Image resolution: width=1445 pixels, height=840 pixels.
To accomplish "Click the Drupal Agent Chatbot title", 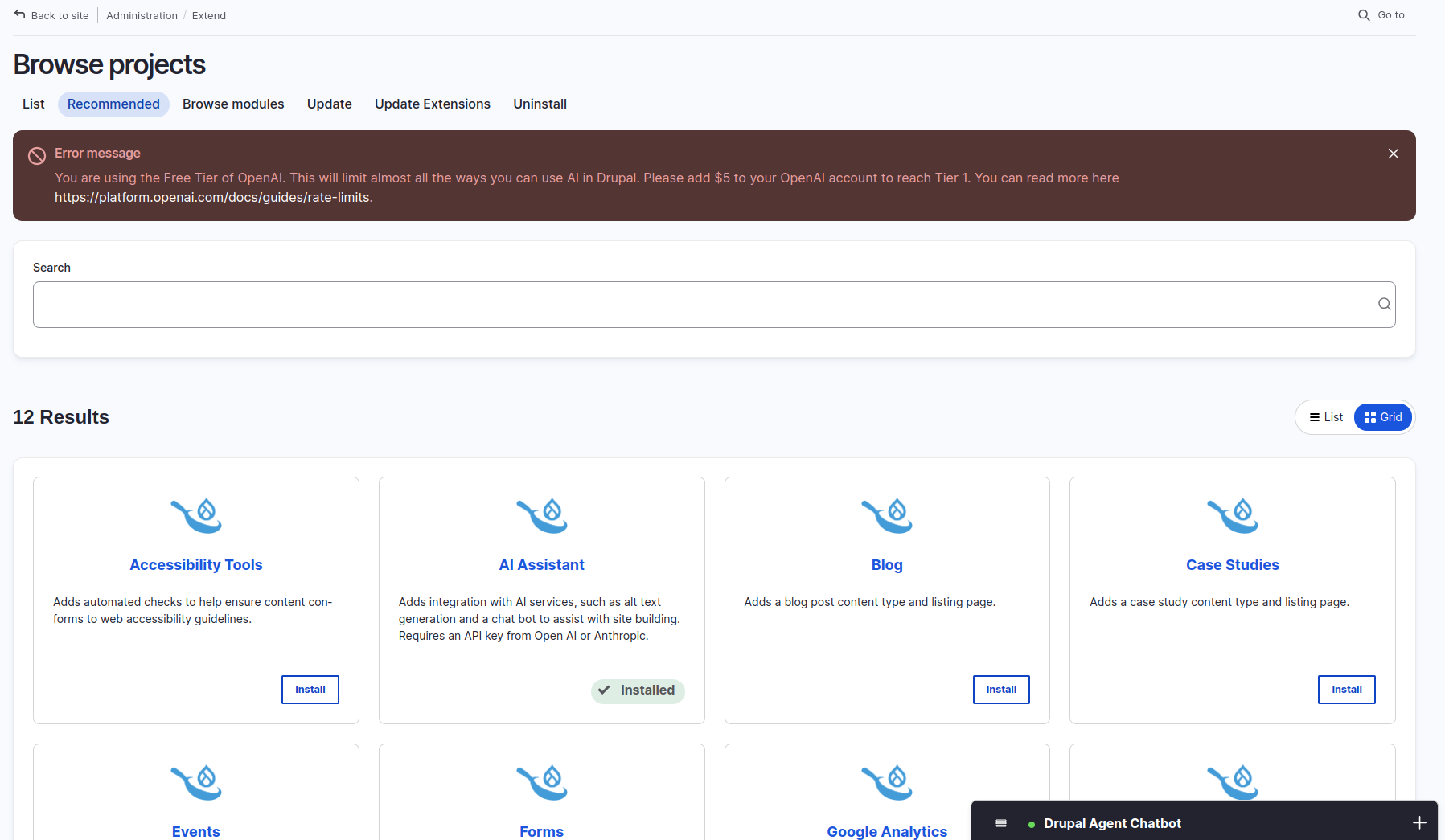I will pos(1112,823).
